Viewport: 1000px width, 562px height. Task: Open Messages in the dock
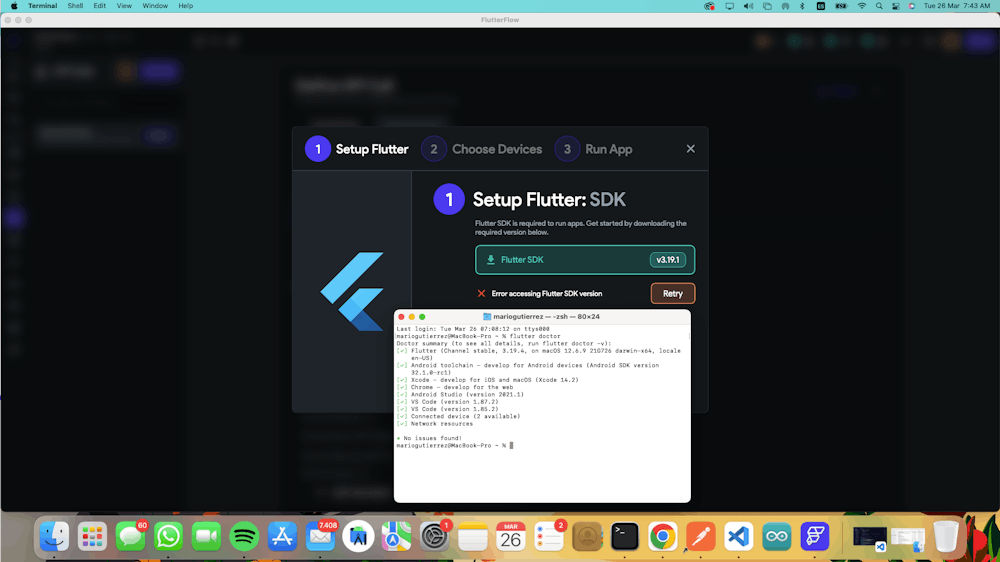[130, 536]
